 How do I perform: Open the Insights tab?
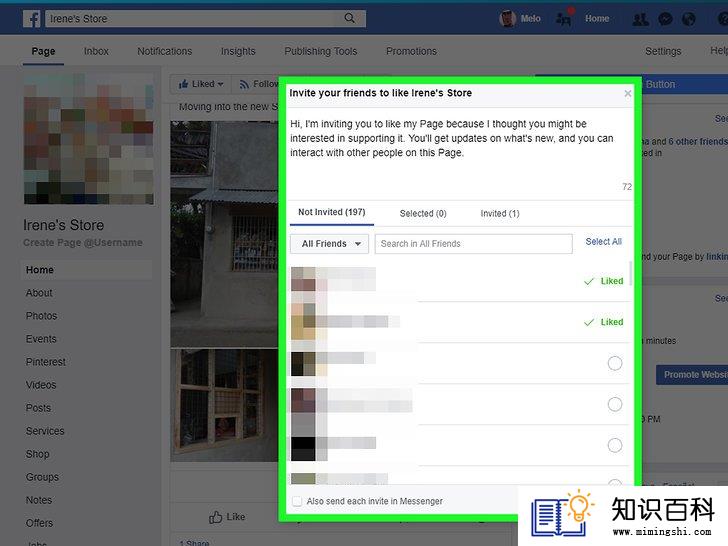pyautogui.click(x=238, y=51)
